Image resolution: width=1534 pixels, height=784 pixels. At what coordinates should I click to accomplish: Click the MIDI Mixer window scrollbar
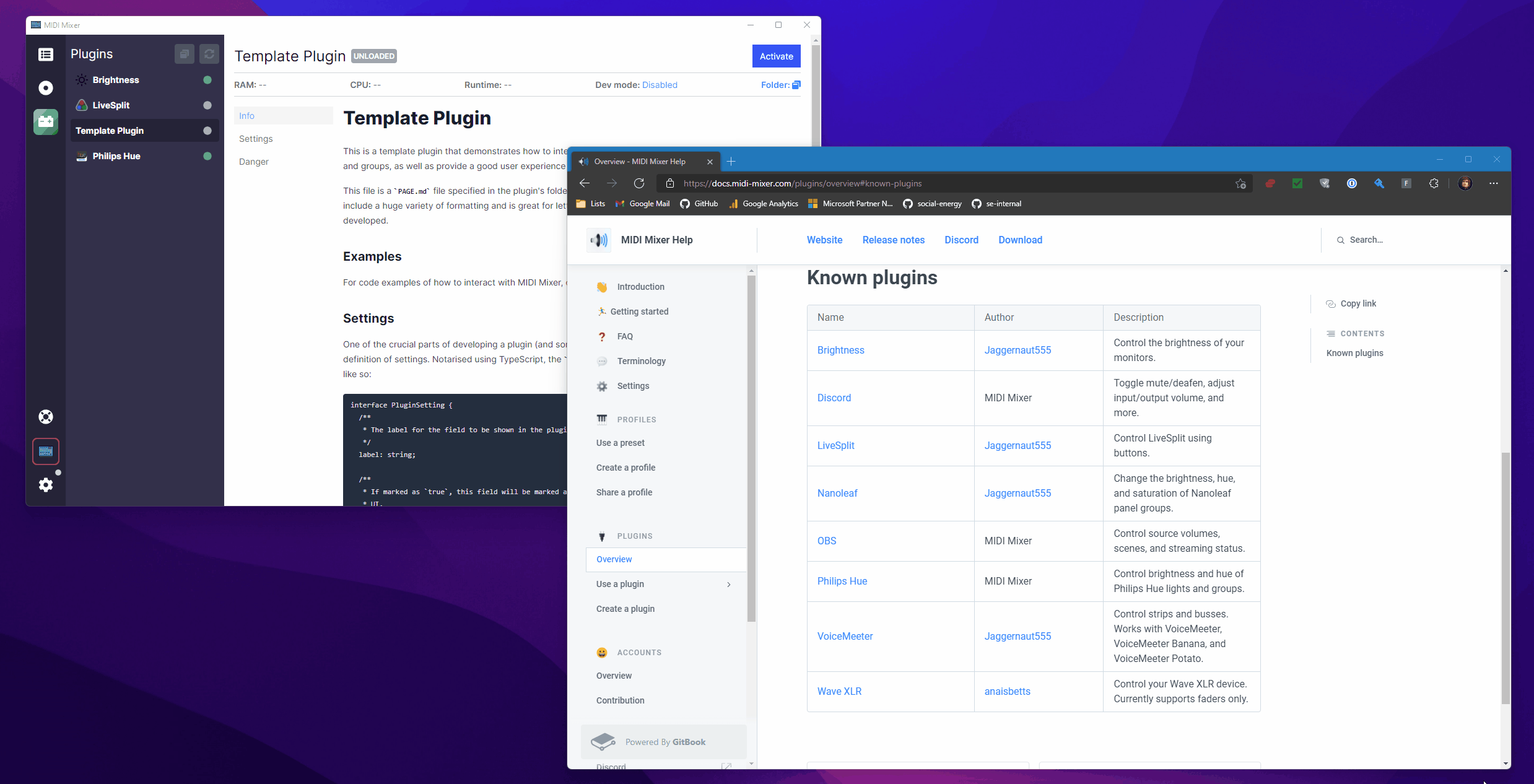point(816,95)
